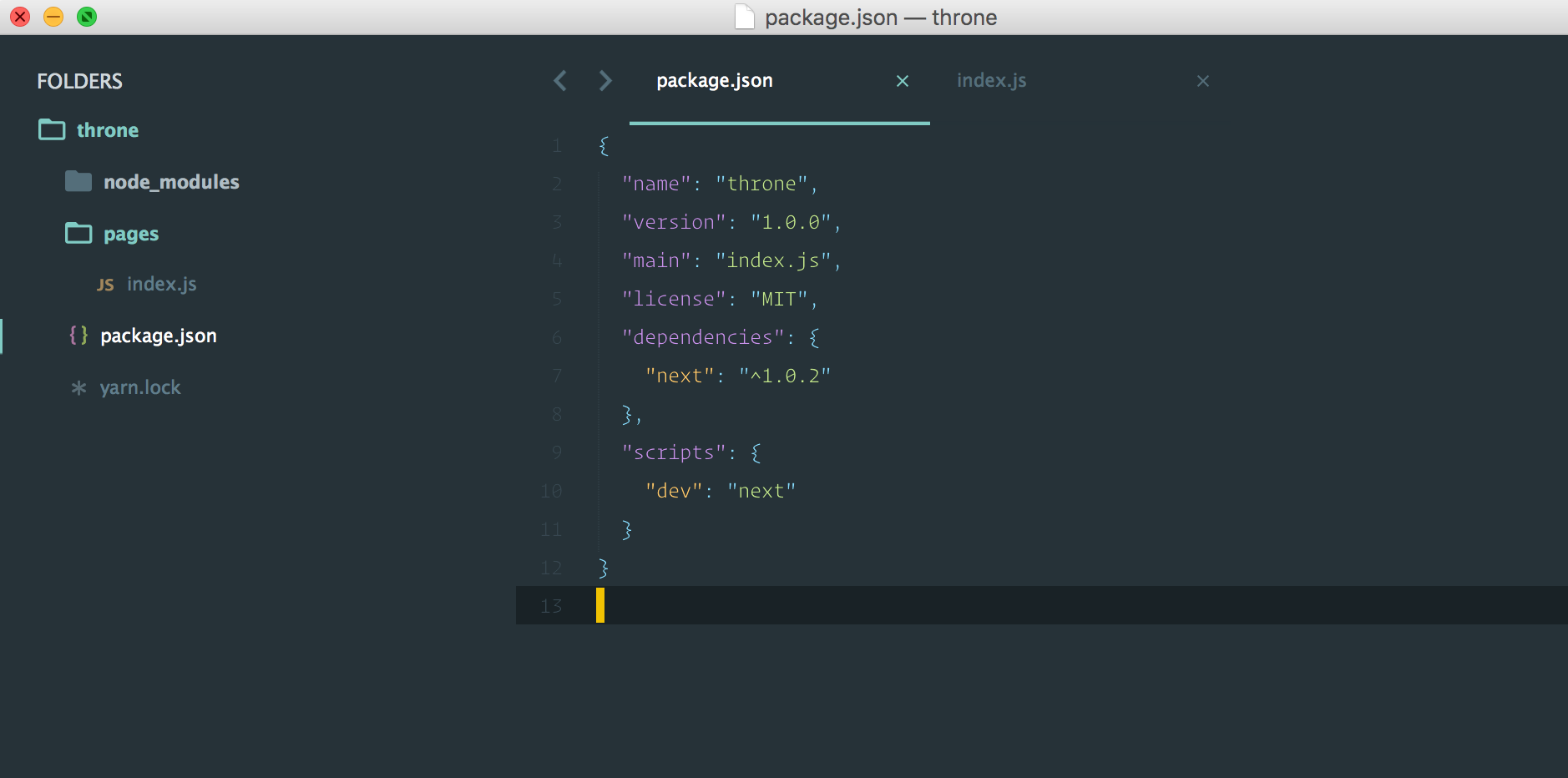Click the folder icon beside pages

click(78, 234)
